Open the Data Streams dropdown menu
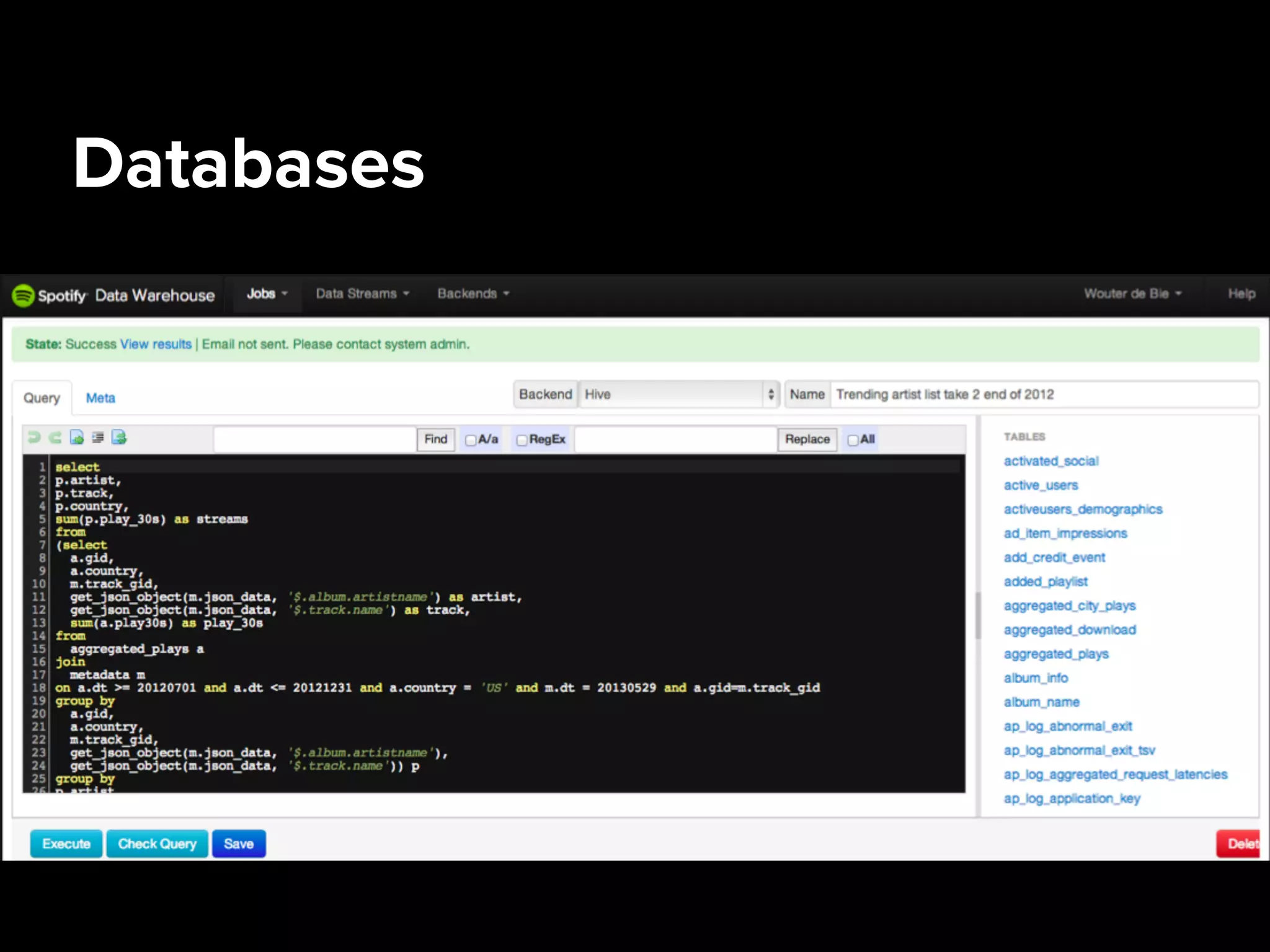Viewport: 1270px width, 952px height. (363, 294)
